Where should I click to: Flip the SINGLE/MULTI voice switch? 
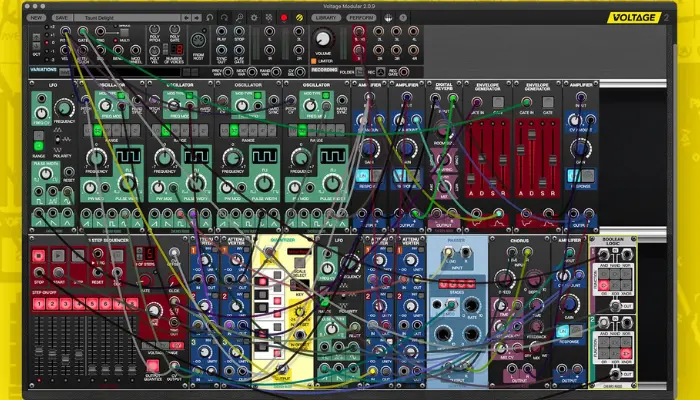coord(125,33)
